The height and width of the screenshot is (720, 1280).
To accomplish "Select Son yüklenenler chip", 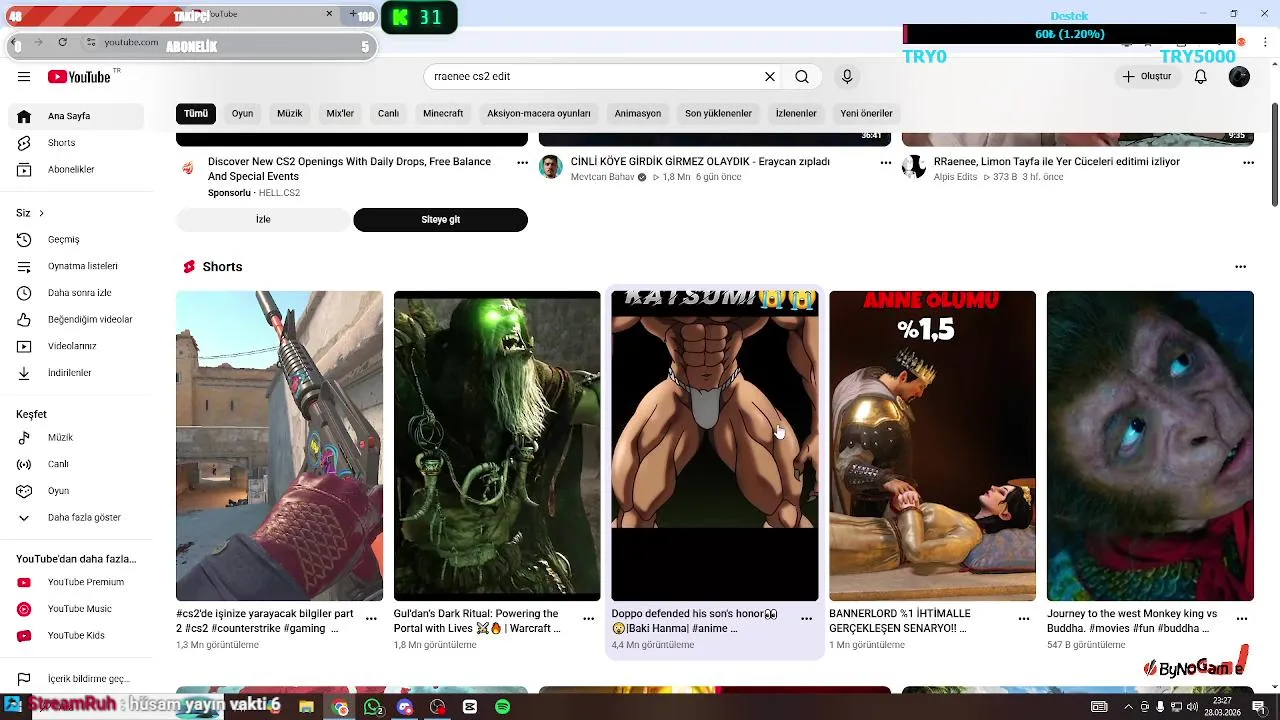I will [x=718, y=114].
